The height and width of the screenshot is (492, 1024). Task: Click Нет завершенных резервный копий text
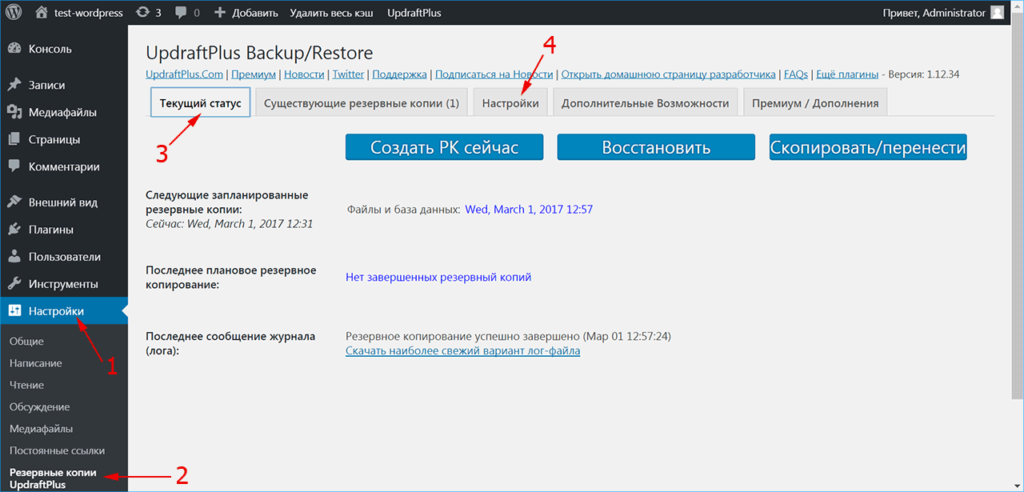[x=438, y=277]
